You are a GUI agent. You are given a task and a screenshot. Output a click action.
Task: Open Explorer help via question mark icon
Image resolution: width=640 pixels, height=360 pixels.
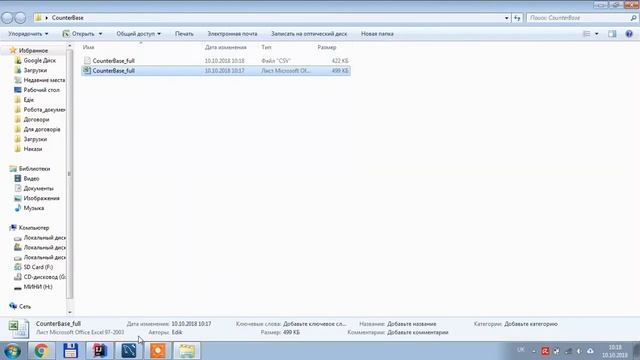[629, 34]
